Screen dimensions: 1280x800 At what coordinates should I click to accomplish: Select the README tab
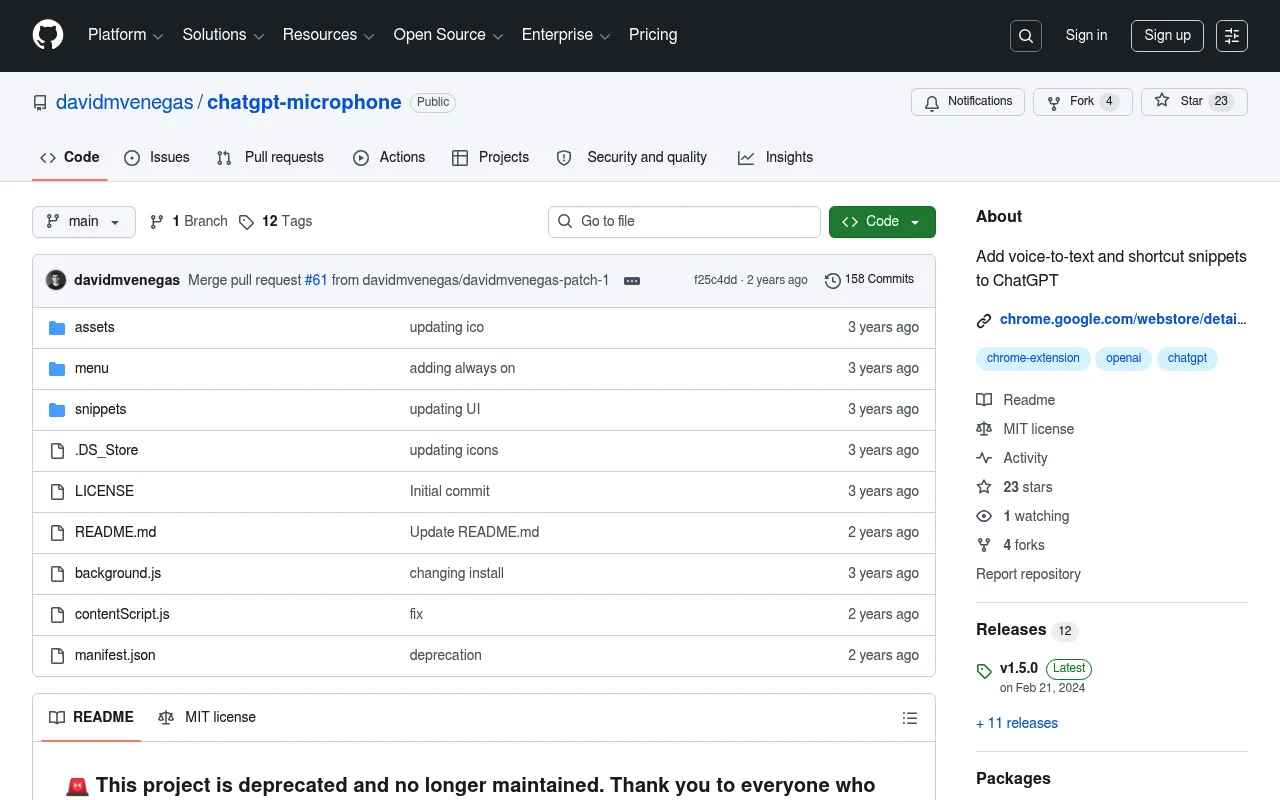click(x=91, y=718)
